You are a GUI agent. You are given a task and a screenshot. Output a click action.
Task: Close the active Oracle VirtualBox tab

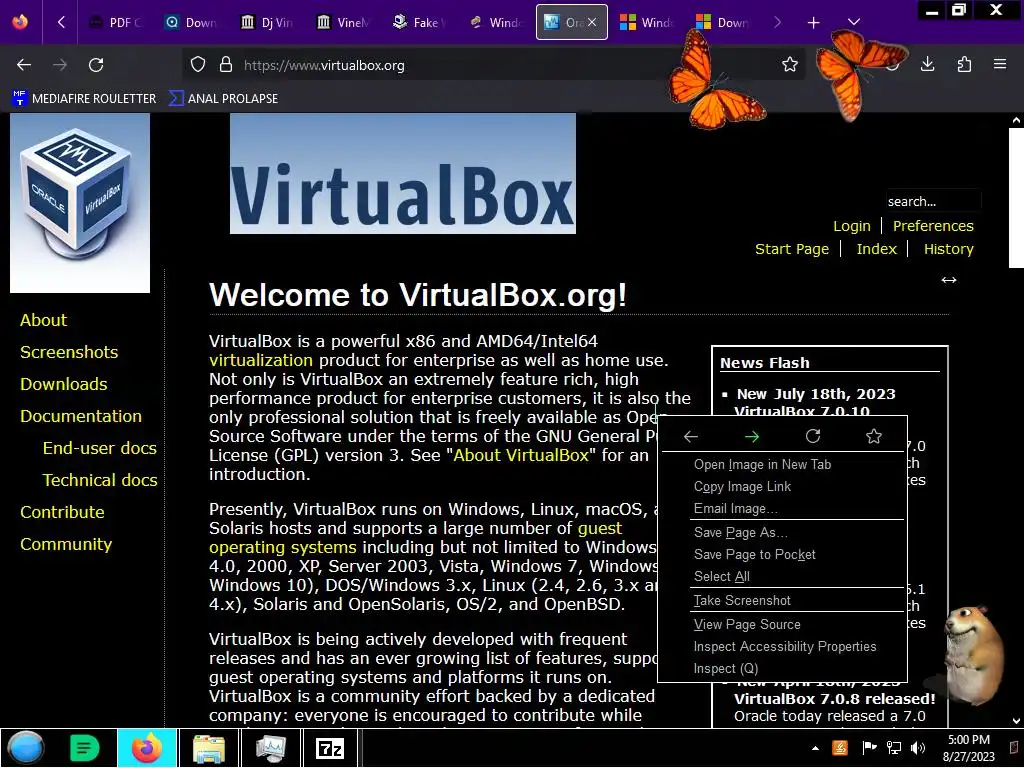coord(592,22)
